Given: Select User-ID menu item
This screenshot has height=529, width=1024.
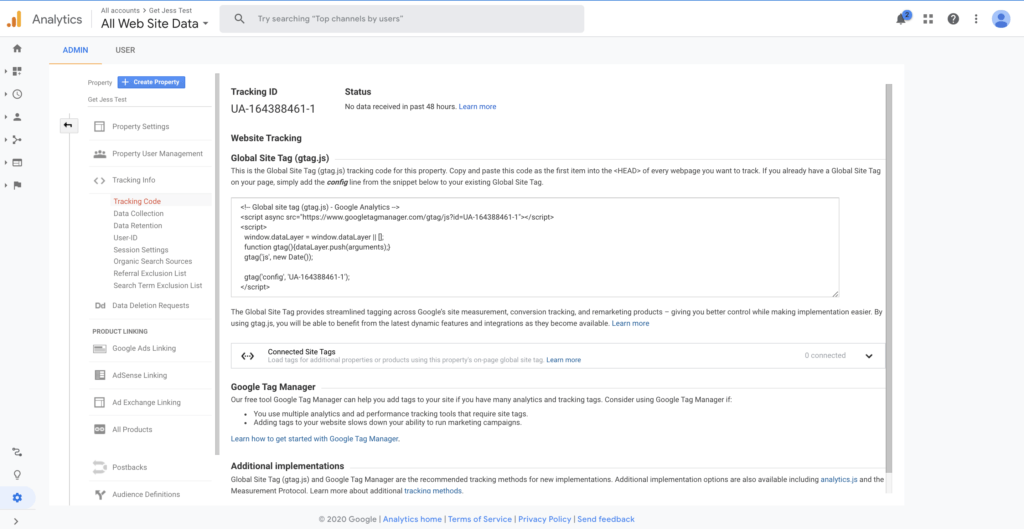Looking at the screenshot, I should tap(125, 238).
